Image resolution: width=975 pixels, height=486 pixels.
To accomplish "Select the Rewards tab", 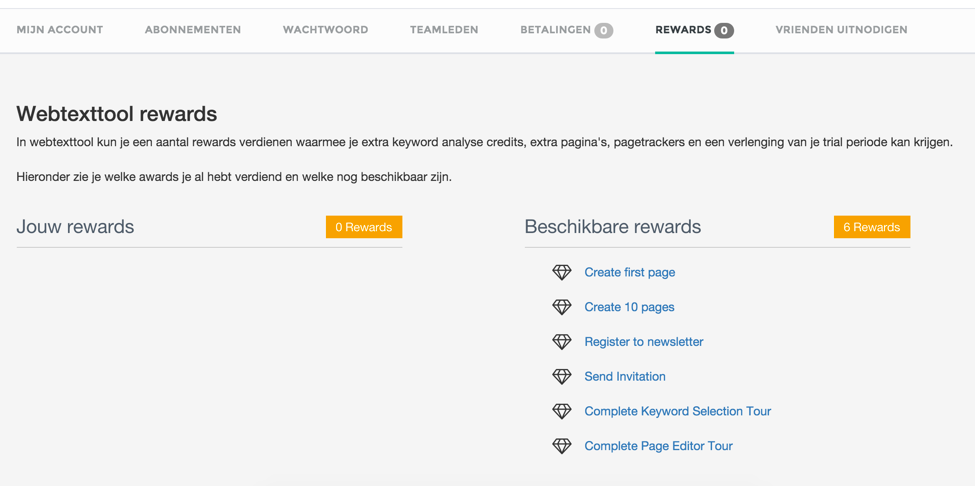I will pyautogui.click(x=693, y=30).
